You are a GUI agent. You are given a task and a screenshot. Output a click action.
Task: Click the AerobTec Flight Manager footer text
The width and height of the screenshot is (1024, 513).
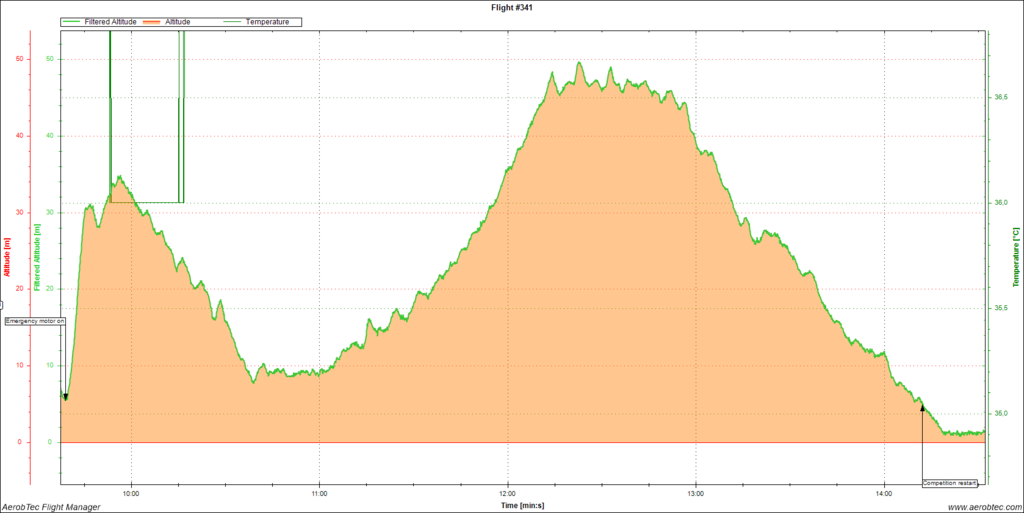[x=50, y=507]
